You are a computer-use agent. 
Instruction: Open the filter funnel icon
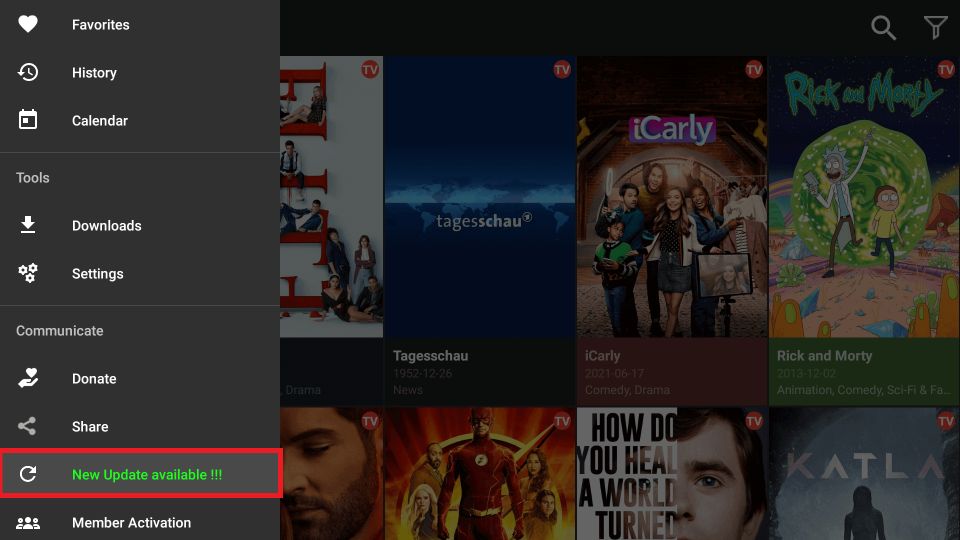click(935, 28)
